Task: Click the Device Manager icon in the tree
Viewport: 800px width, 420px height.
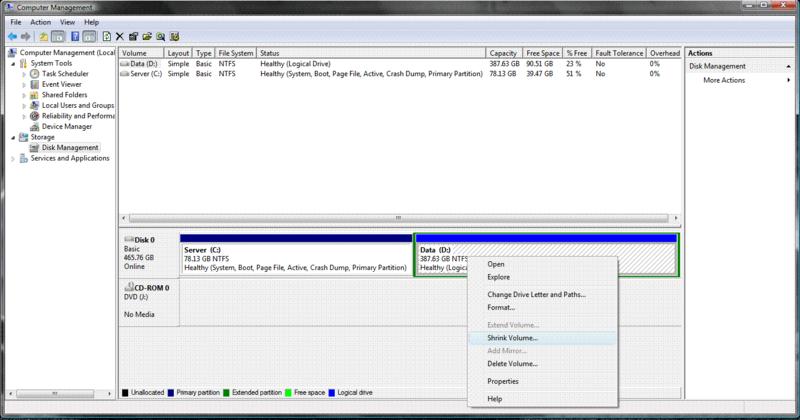Action: [x=34, y=127]
